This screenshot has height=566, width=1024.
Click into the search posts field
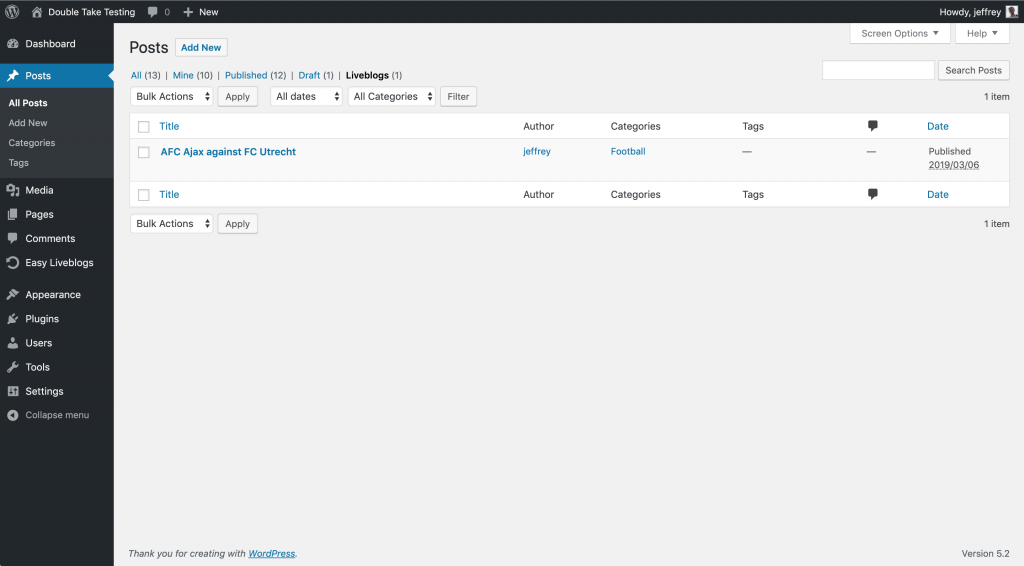click(x=878, y=70)
